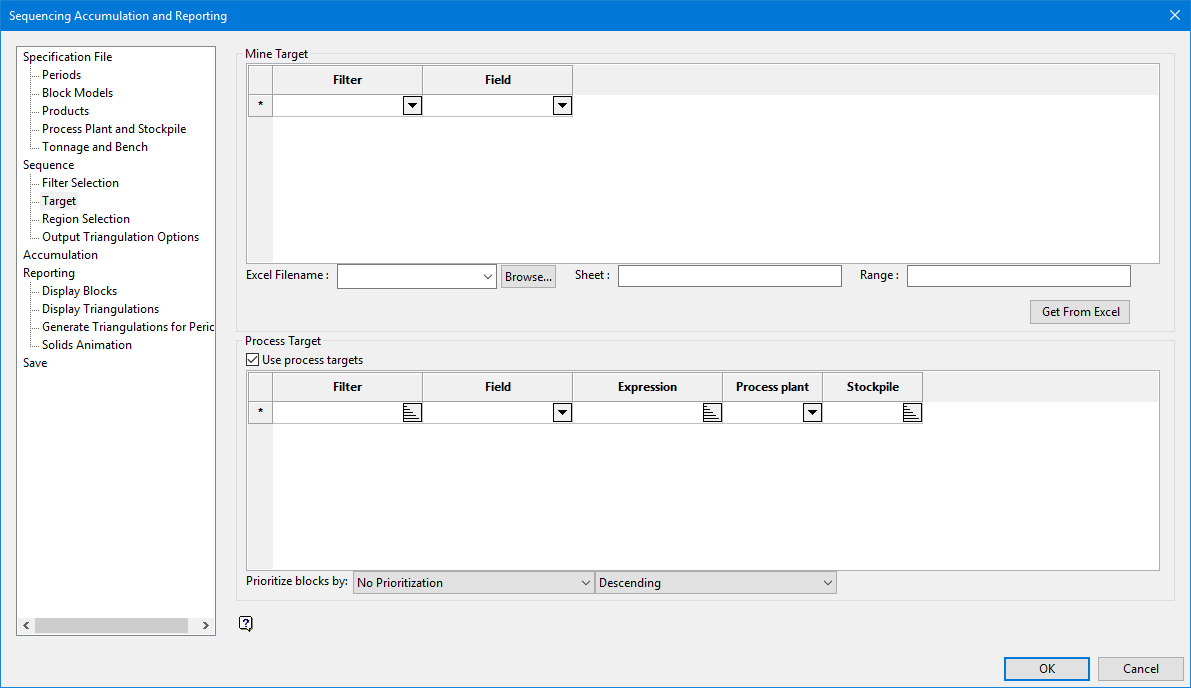Click the help question mark icon

tap(246, 624)
